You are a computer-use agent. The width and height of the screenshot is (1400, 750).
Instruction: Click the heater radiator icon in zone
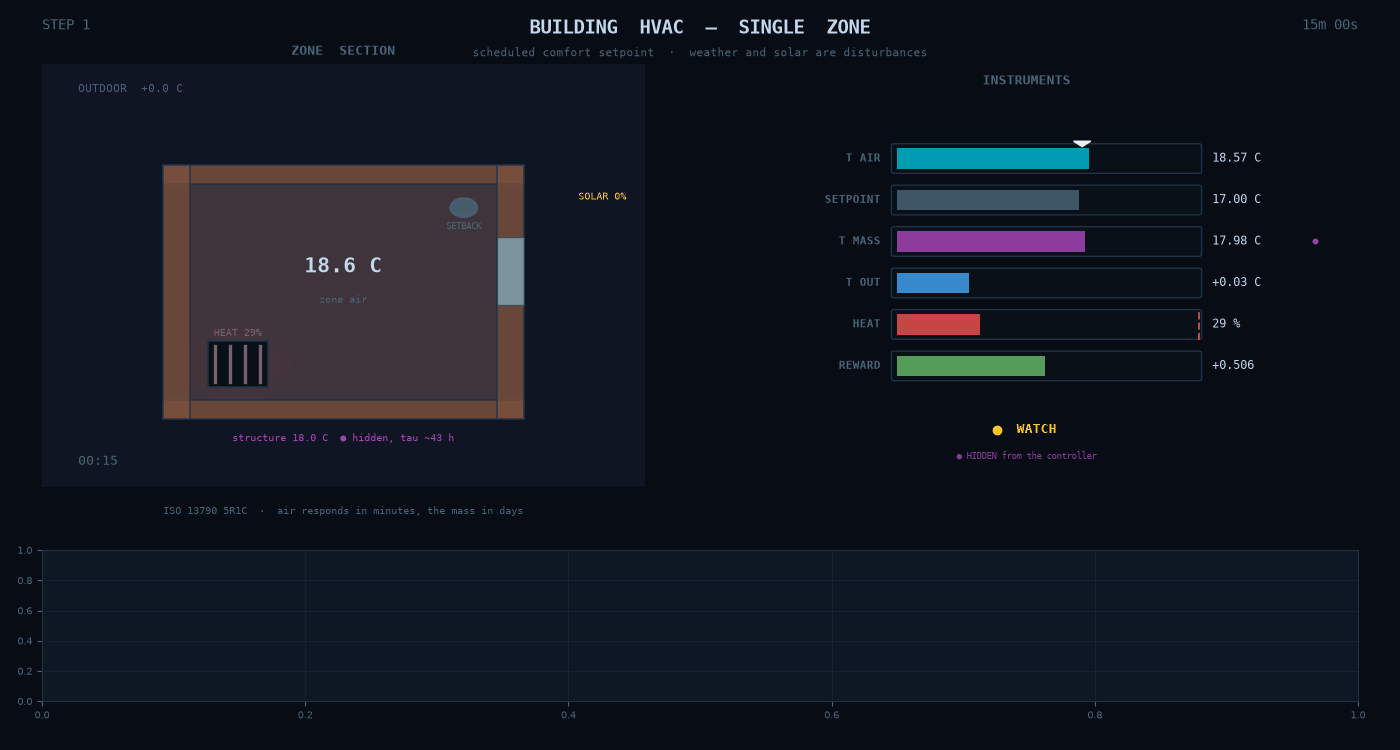tap(238, 364)
